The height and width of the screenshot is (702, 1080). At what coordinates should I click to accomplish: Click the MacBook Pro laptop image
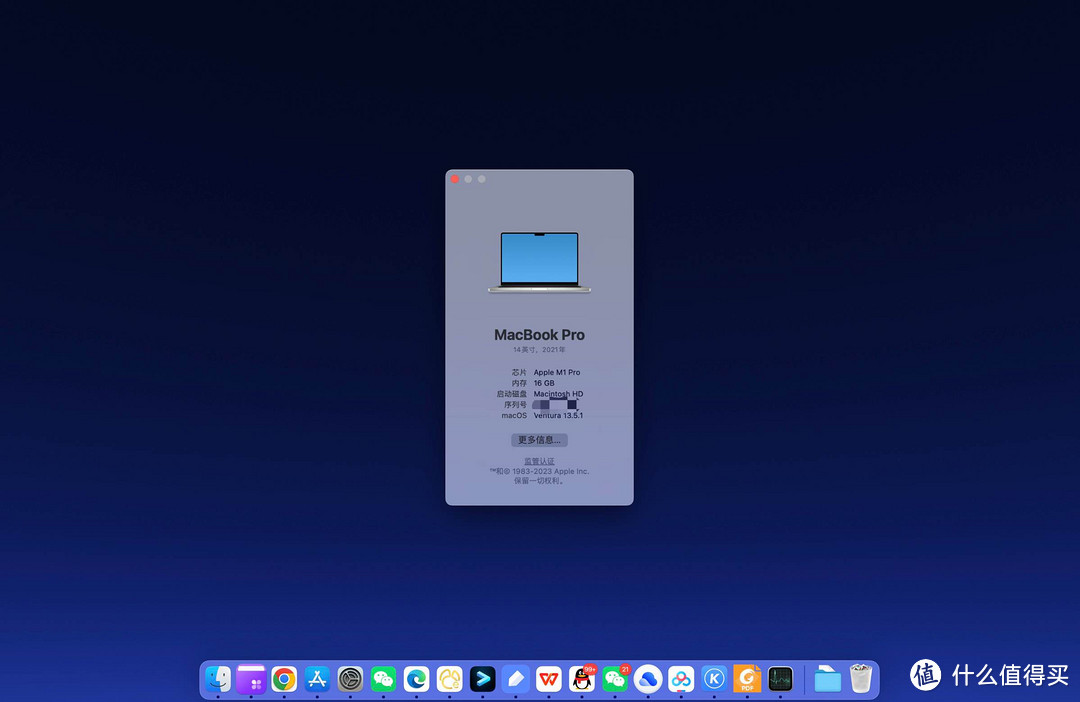point(539,262)
